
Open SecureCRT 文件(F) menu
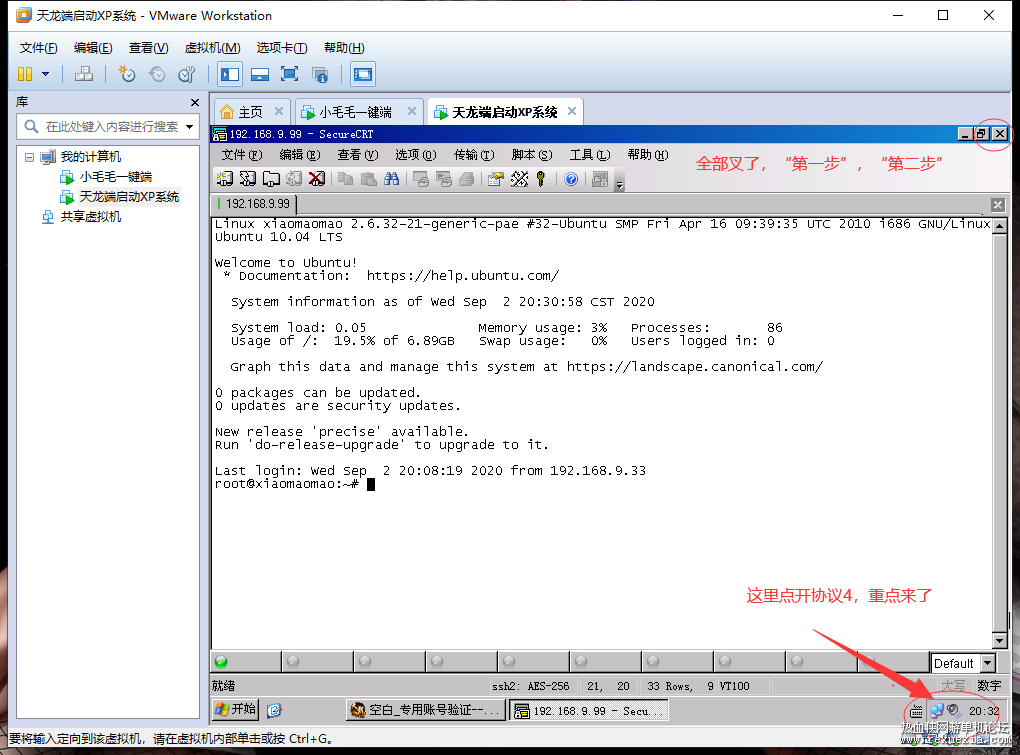(241, 155)
